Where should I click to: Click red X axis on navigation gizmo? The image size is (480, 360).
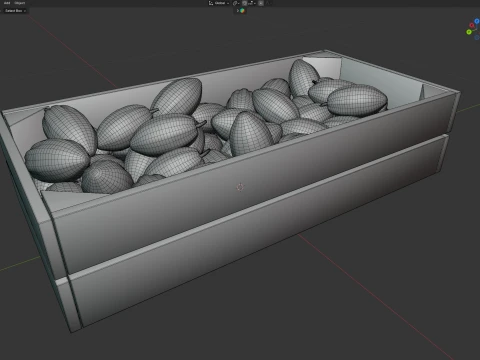[472, 25]
